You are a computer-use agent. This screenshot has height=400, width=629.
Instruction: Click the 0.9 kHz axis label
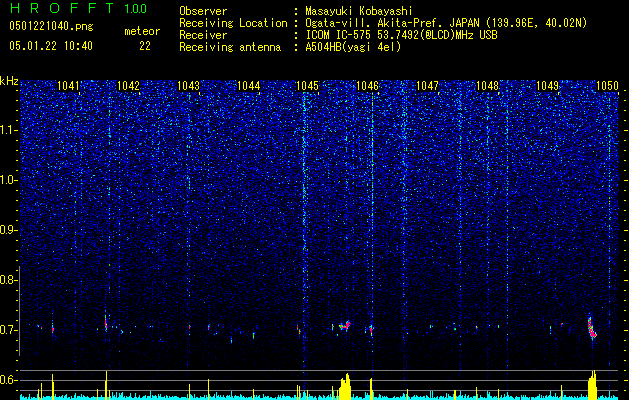pyautogui.click(x=8, y=230)
